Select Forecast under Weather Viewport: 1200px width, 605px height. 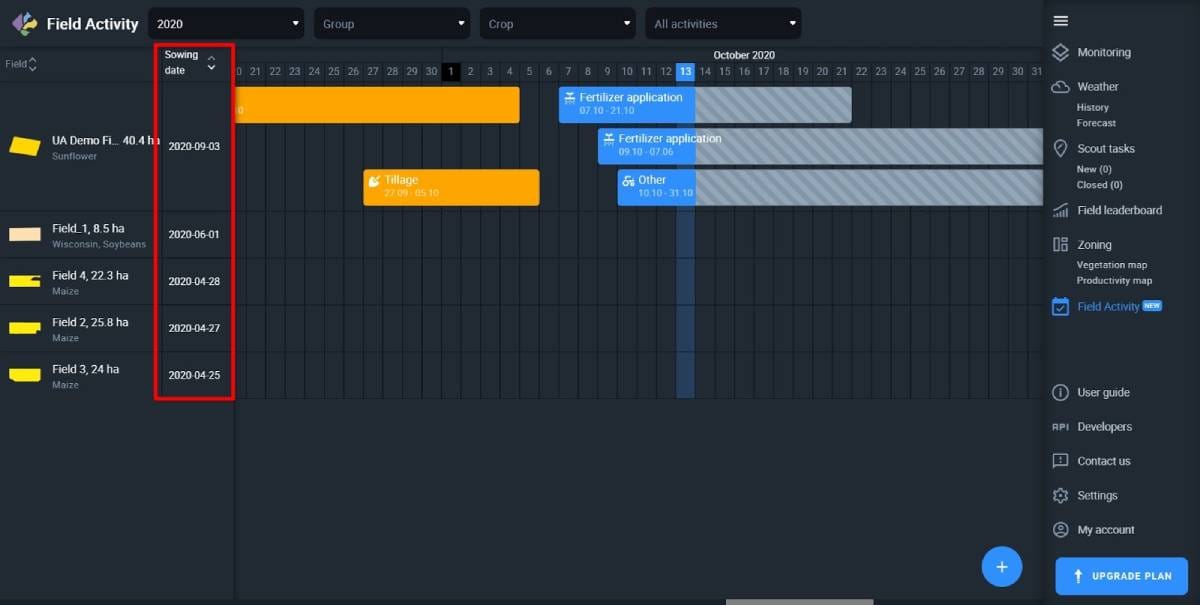pyautogui.click(x=1096, y=123)
